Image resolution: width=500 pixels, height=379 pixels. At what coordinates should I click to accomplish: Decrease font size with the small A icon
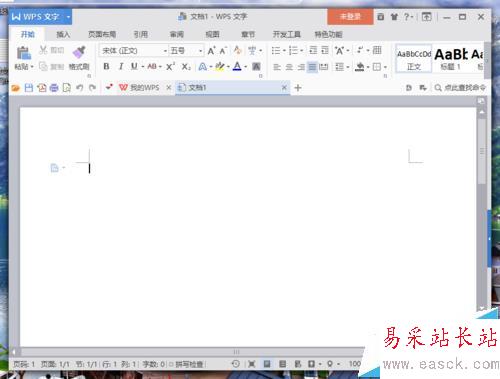(223, 51)
